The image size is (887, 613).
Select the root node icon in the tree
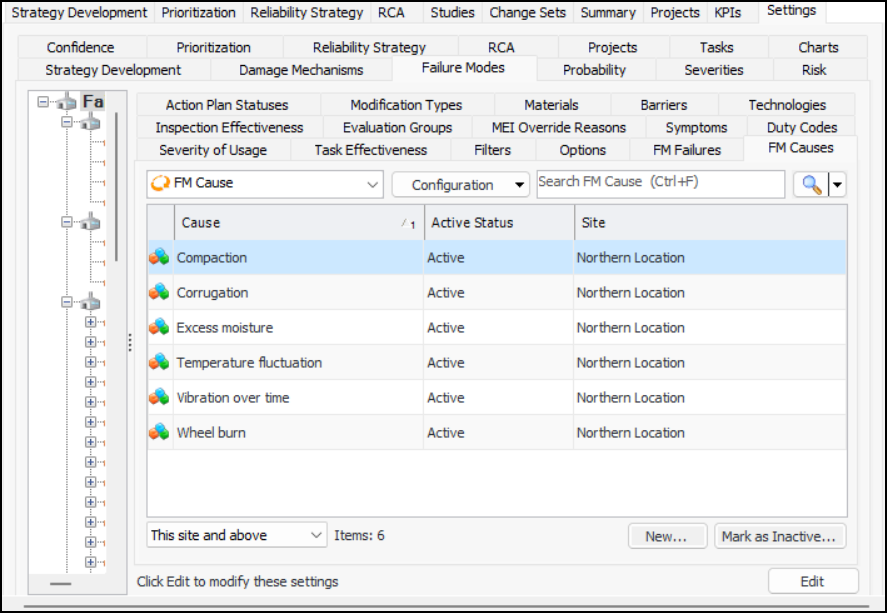[x=66, y=102]
